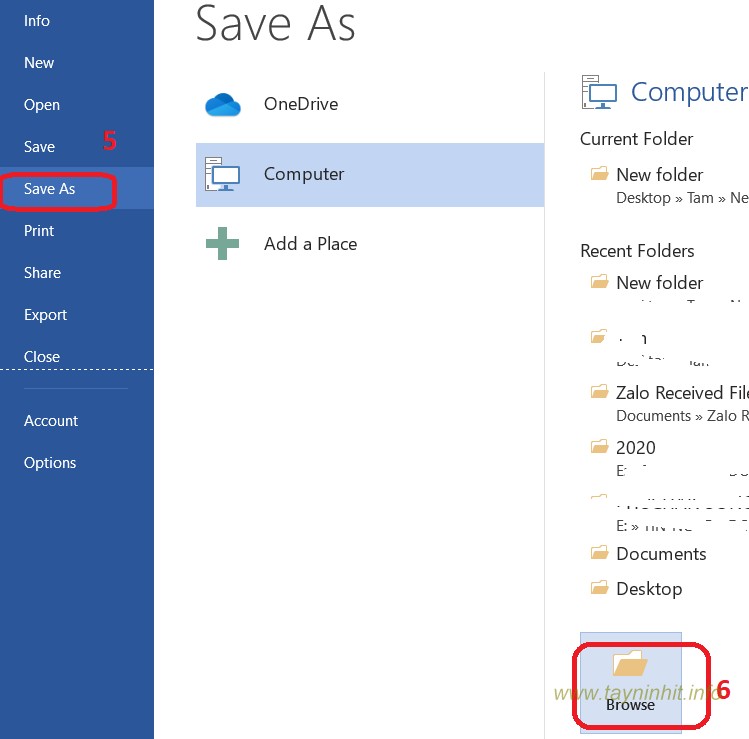Pick New folder under Recent Folders

(x=659, y=283)
